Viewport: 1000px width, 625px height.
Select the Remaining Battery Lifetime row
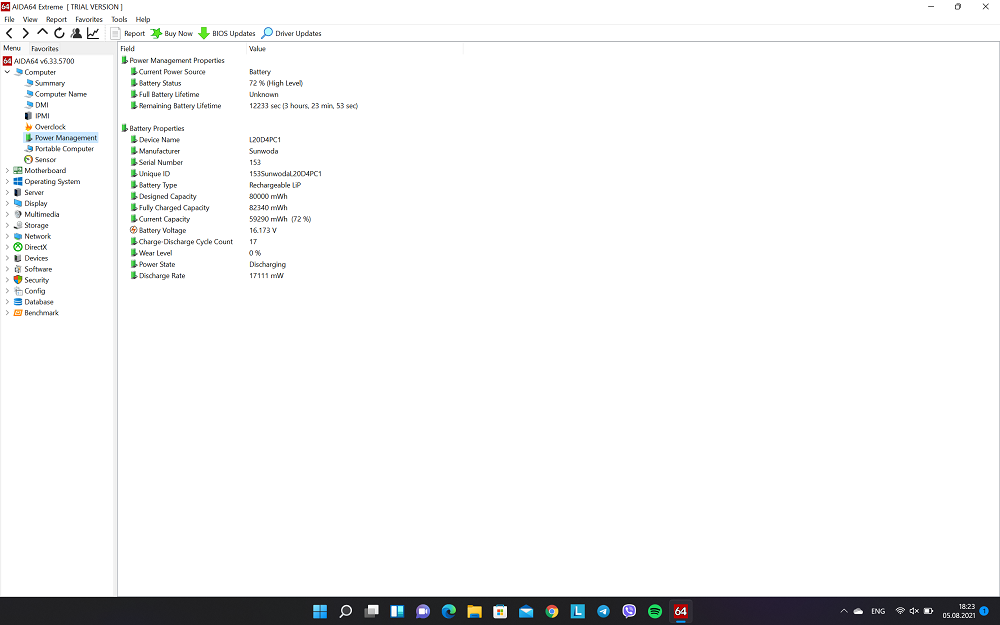(244, 106)
